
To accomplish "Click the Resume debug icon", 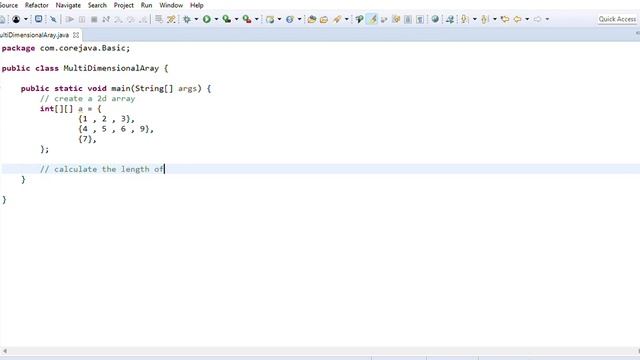I will [x=70, y=19].
